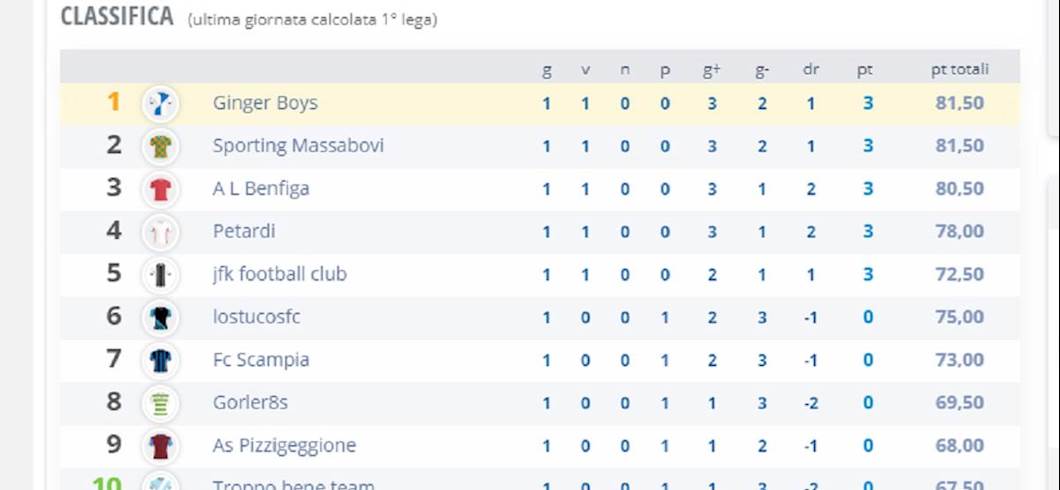This screenshot has width=1060, height=490.
Task: Click Ginger Boys team jersey icon
Action: [x=160, y=103]
